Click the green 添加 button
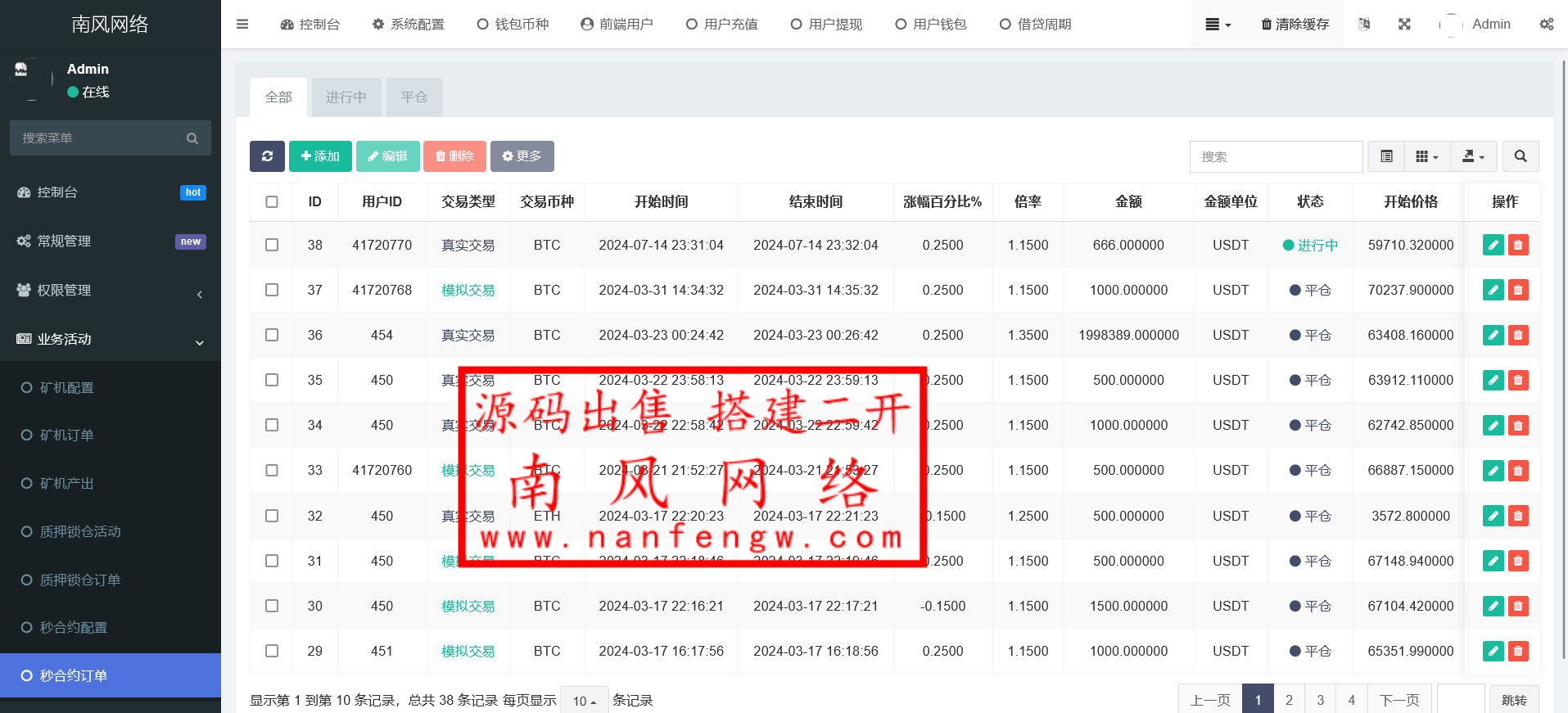The width and height of the screenshot is (1568, 713). (x=320, y=156)
